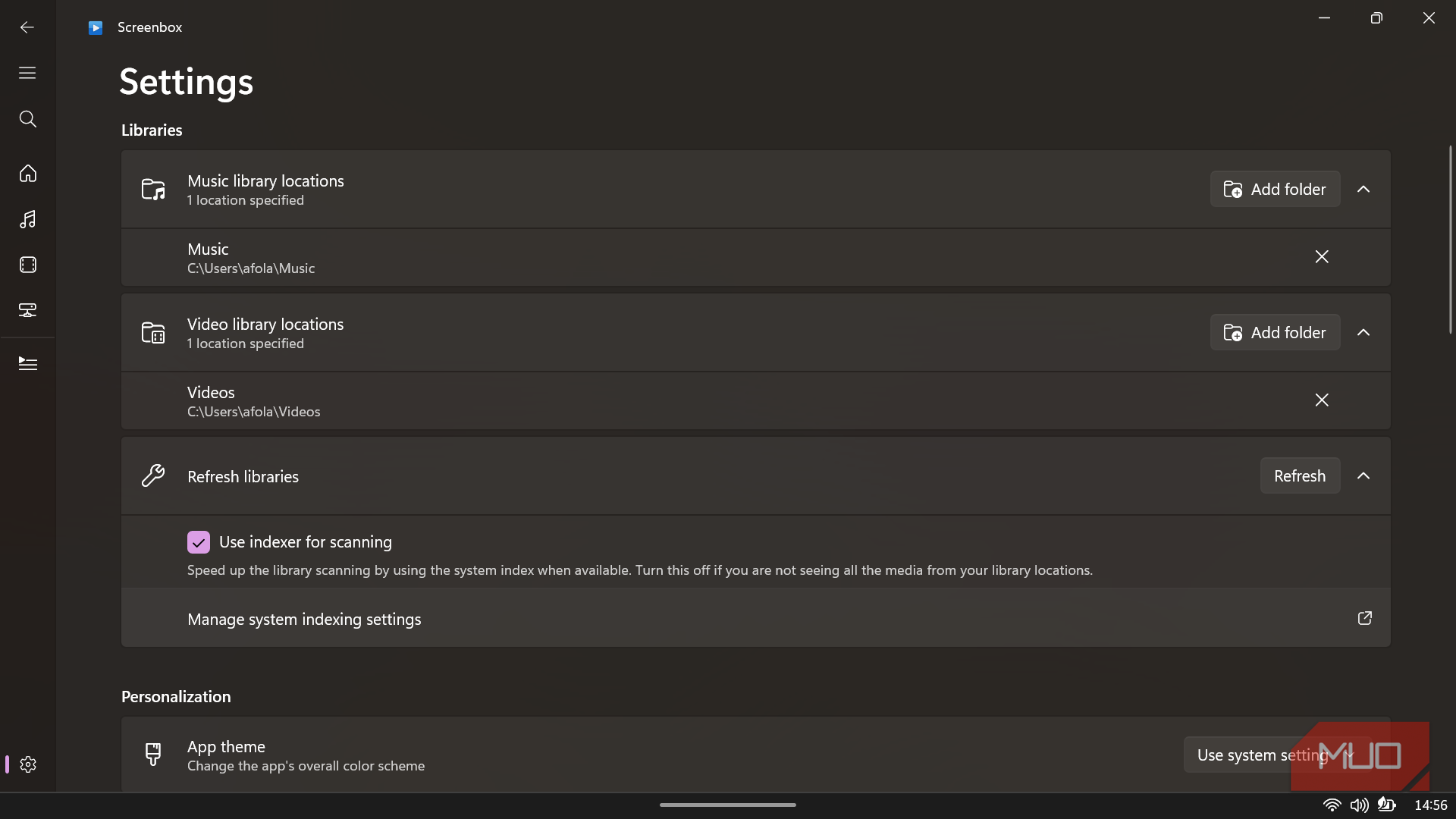Open the Network page icon
Viewport: 1456px width, 819px height.
(x=27, y=310)
